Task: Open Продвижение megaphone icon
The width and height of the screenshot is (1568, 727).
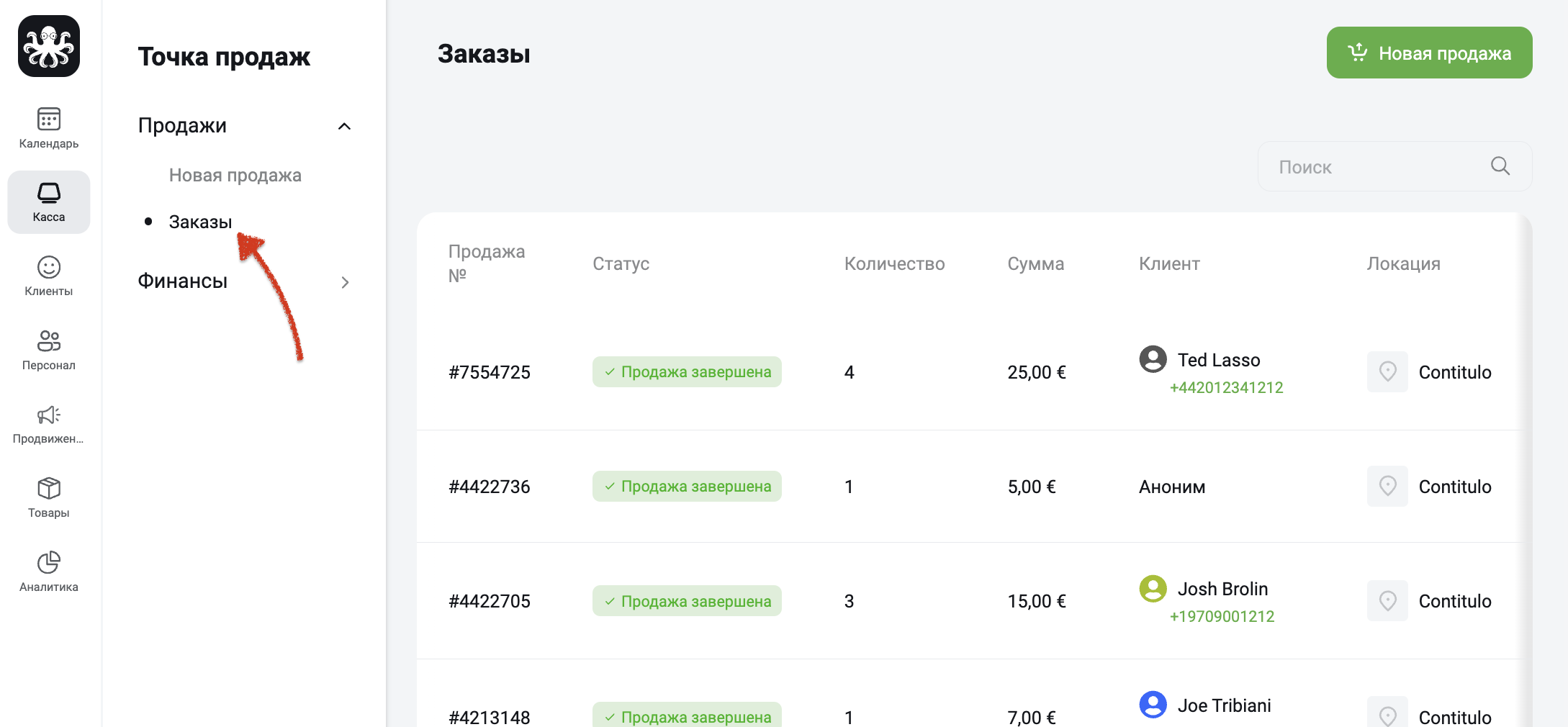Action: [x=49, y=415]
